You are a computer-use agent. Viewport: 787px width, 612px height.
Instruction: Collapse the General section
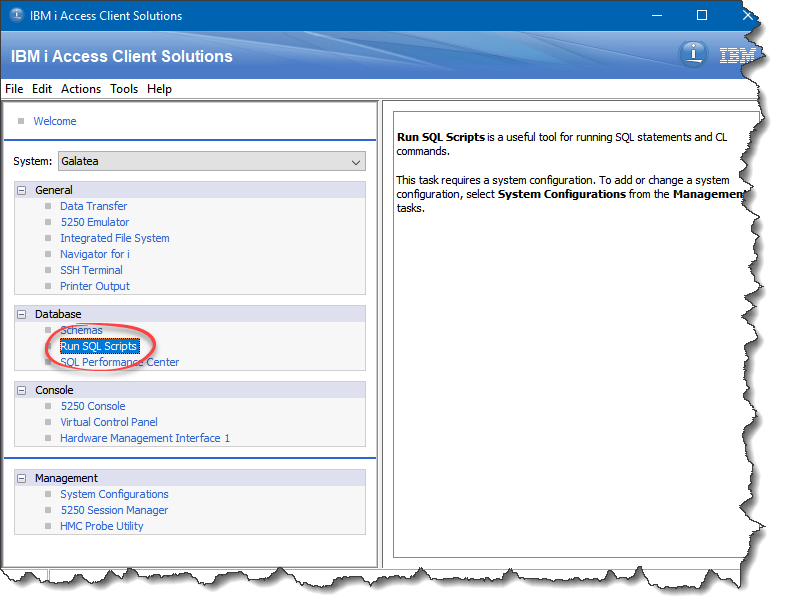[x=23, y=190]
